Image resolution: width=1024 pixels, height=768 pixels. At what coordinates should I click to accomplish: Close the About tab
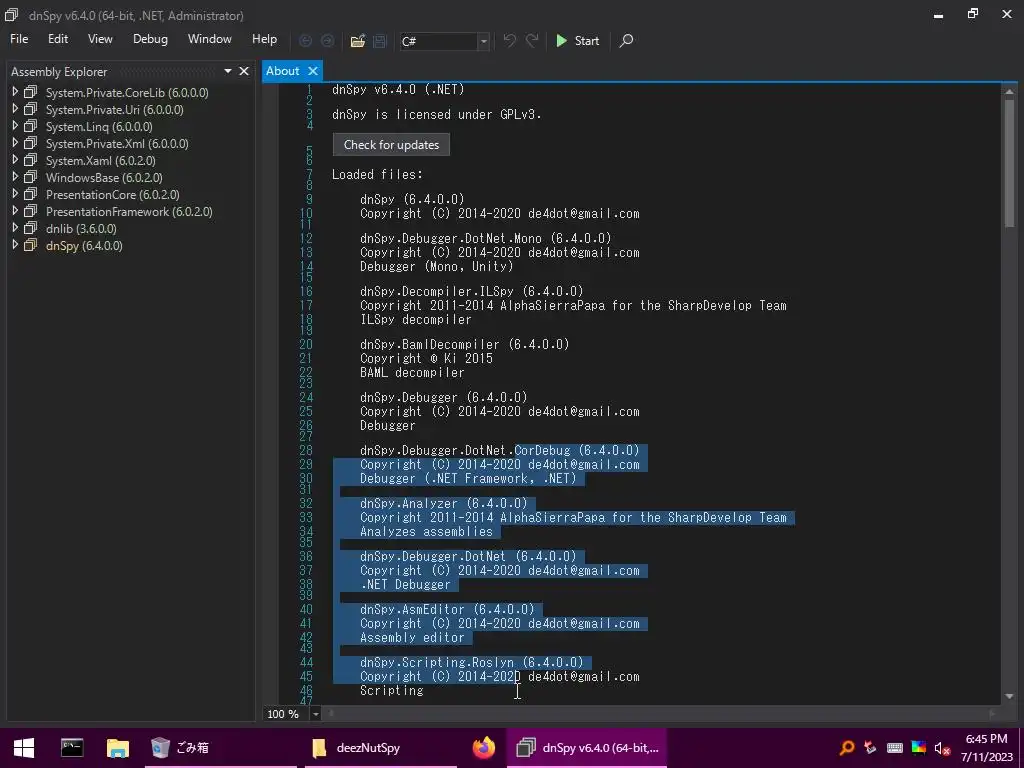[x=313, y=71]
